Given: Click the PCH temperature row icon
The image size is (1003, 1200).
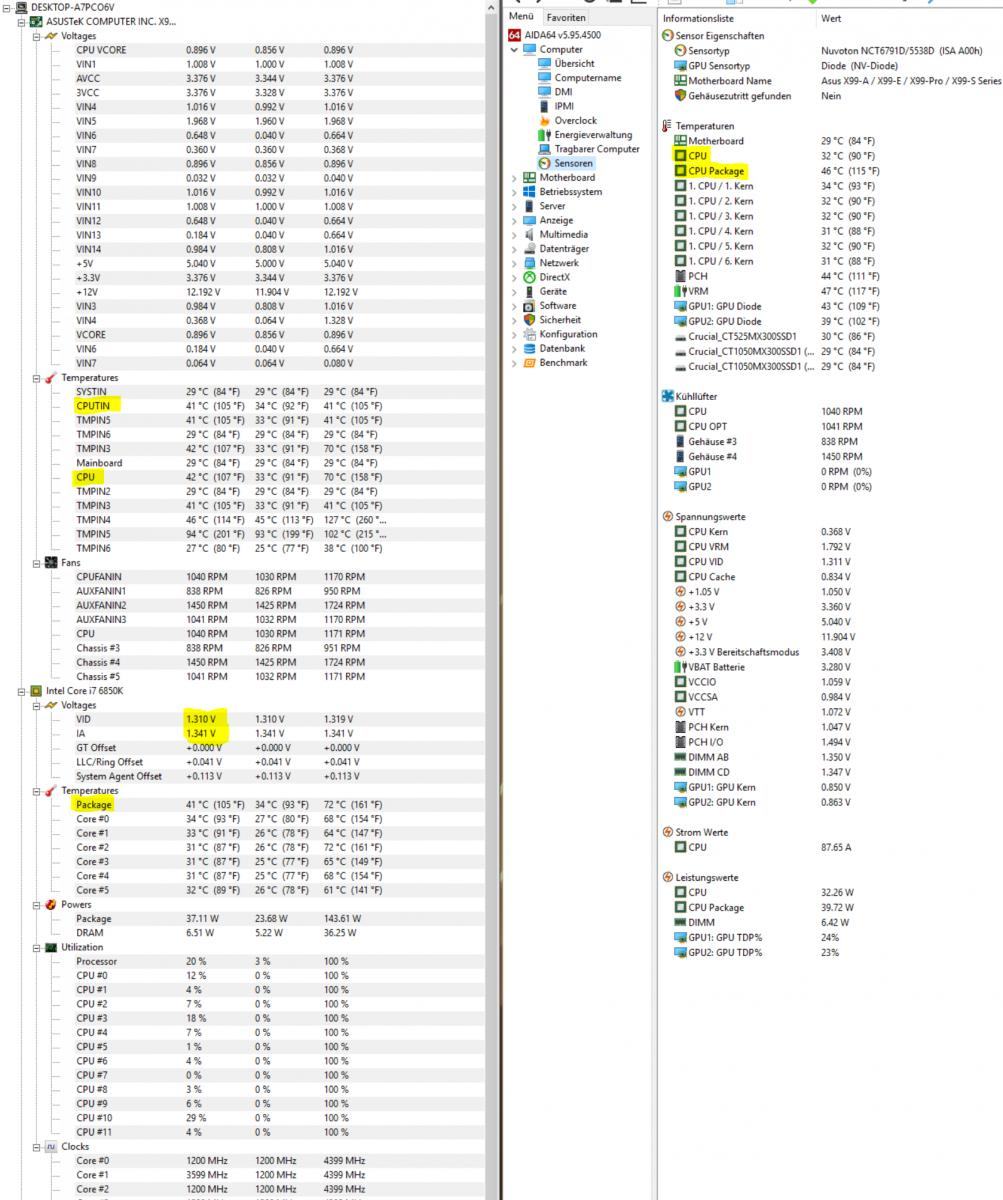Looking at the screenshot, I should point(681,276).
